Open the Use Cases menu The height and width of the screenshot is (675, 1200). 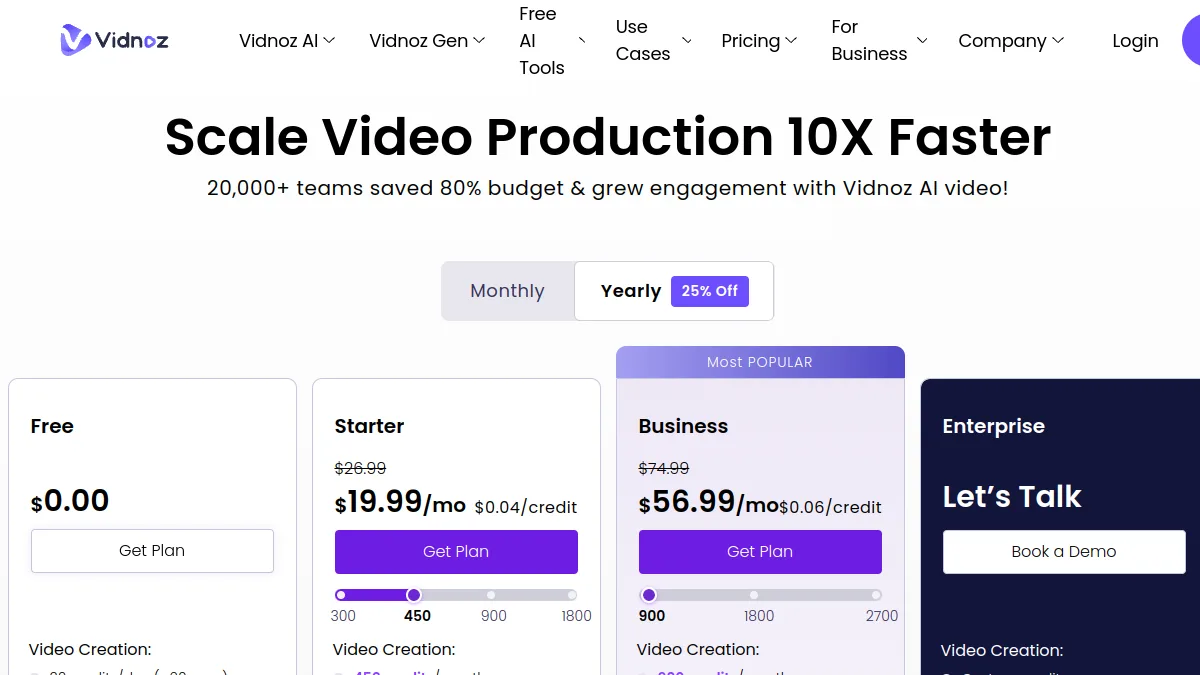pos(654,41)
